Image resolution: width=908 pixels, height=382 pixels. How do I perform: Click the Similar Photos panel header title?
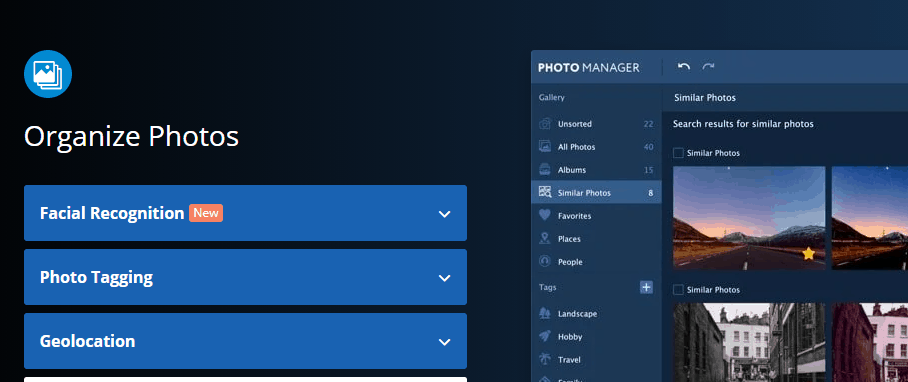[705, 98]
